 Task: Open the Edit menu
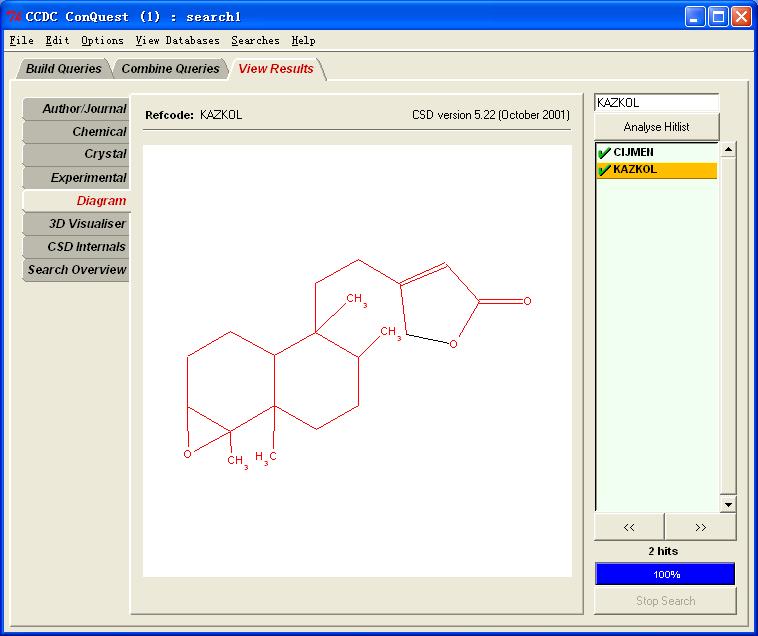[x=58, y=41]
